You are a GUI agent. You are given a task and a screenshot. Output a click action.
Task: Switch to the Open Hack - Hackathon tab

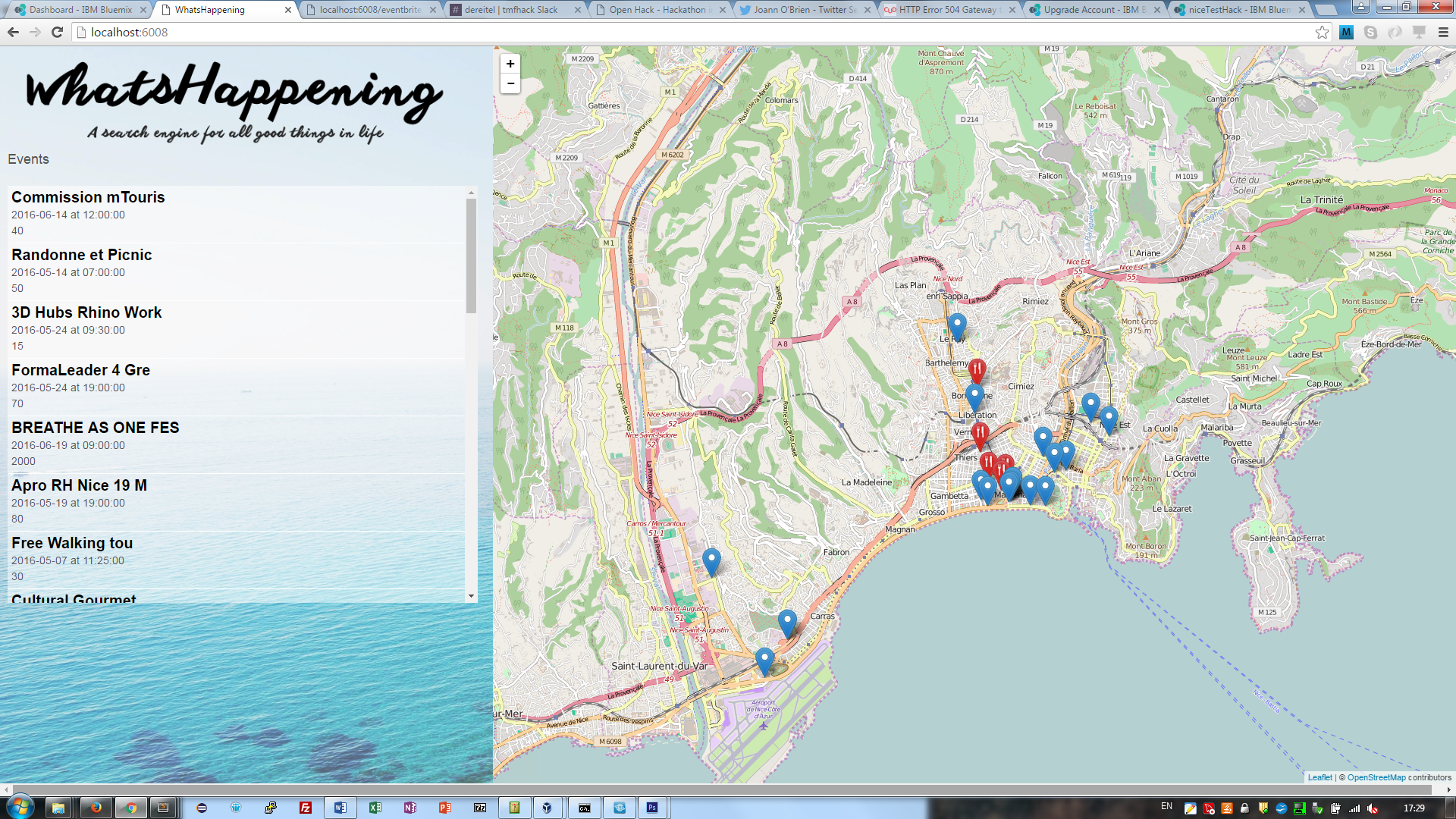[x=657, y=10]
